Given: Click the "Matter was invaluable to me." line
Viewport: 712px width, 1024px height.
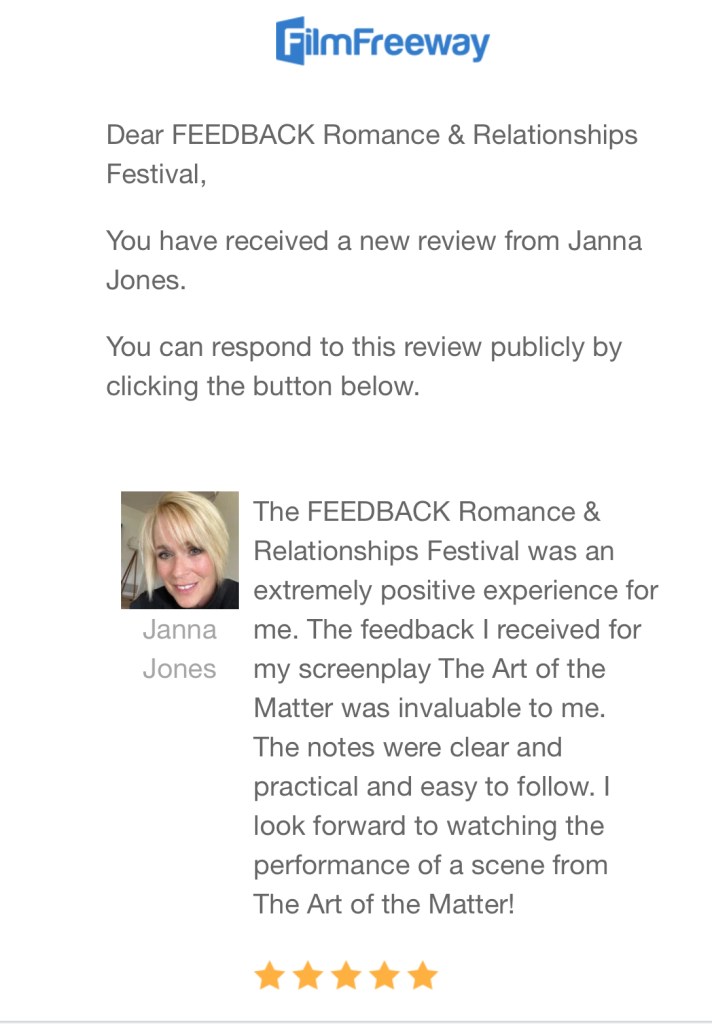Looking at the screenshot, I should coord(429,708).
